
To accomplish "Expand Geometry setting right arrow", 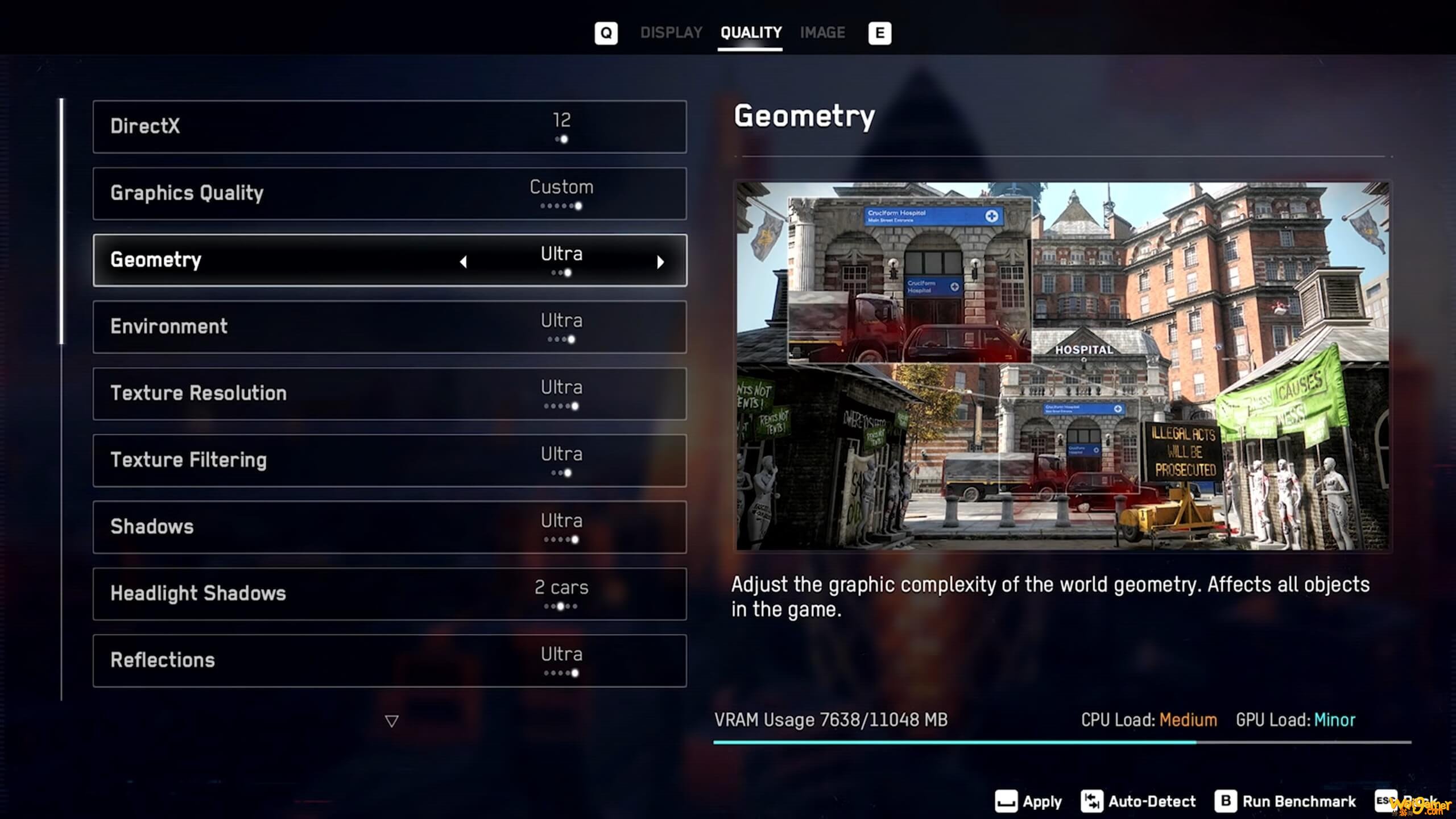I will (661, 260).
